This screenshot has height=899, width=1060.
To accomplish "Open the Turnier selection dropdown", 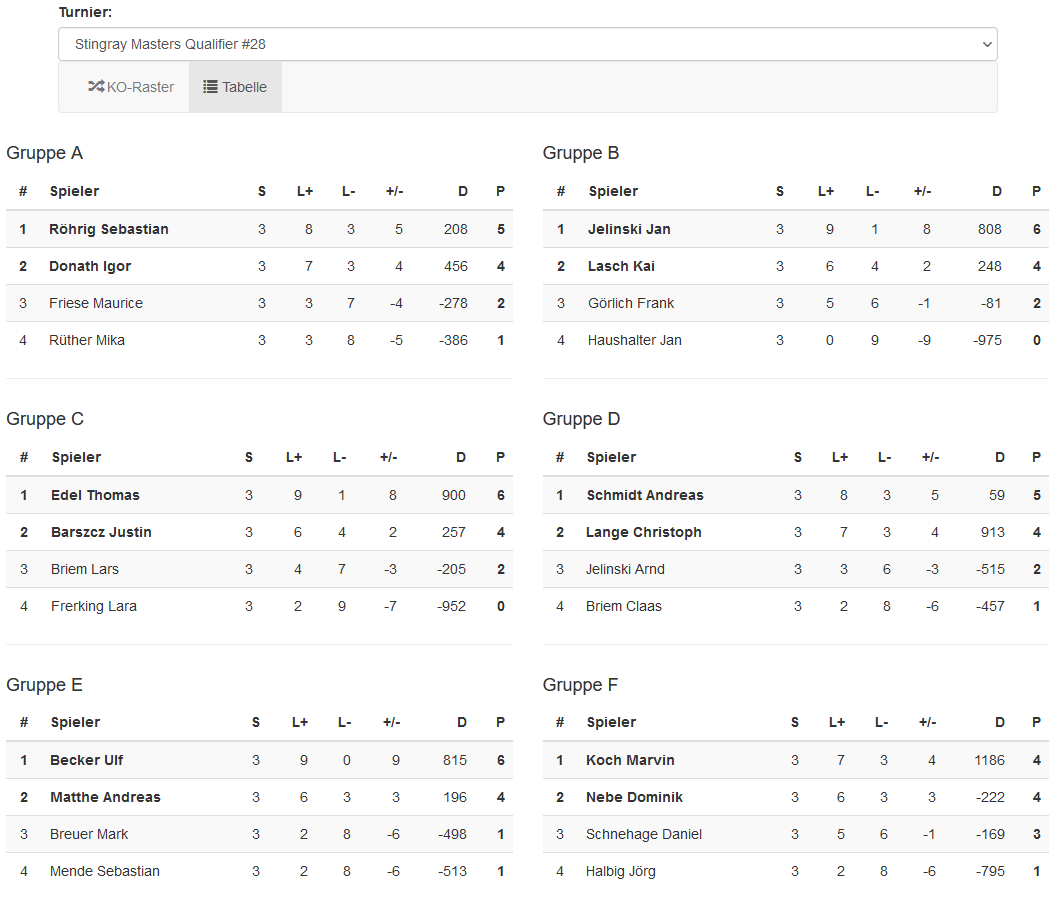I will point(527,44).
